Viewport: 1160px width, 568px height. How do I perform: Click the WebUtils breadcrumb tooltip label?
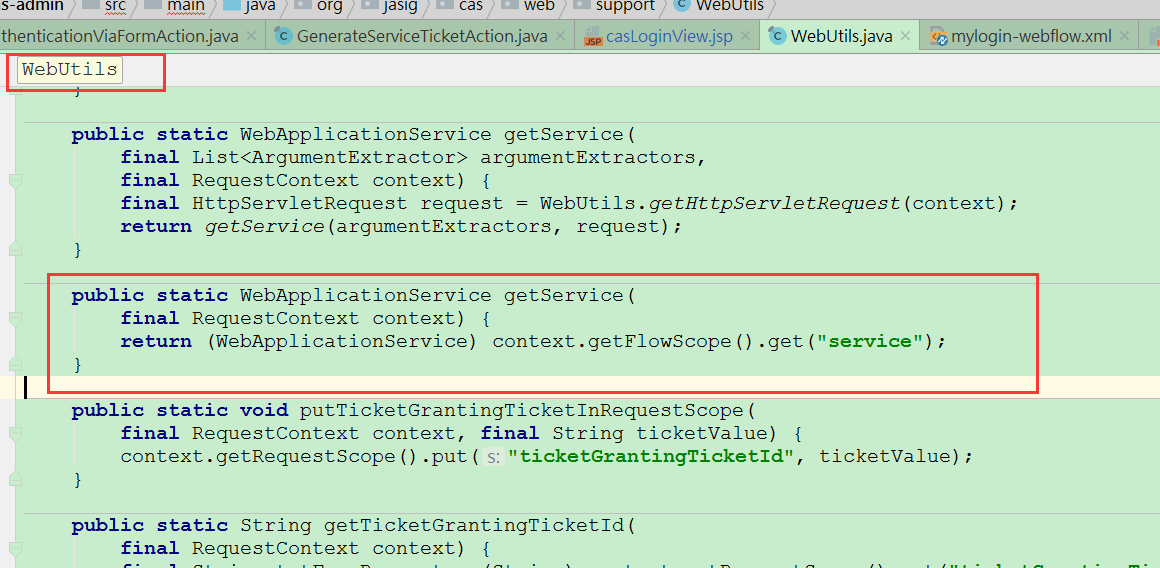click(x=70, y=70)
